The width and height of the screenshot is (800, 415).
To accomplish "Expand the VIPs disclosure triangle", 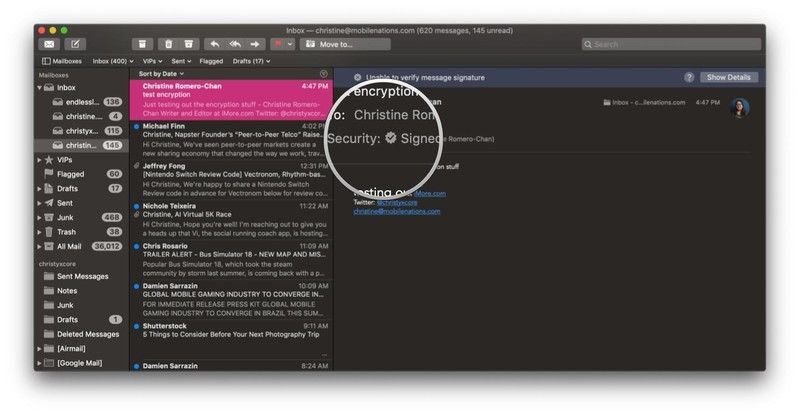I will pyautogui.click(x=39, y=160).
